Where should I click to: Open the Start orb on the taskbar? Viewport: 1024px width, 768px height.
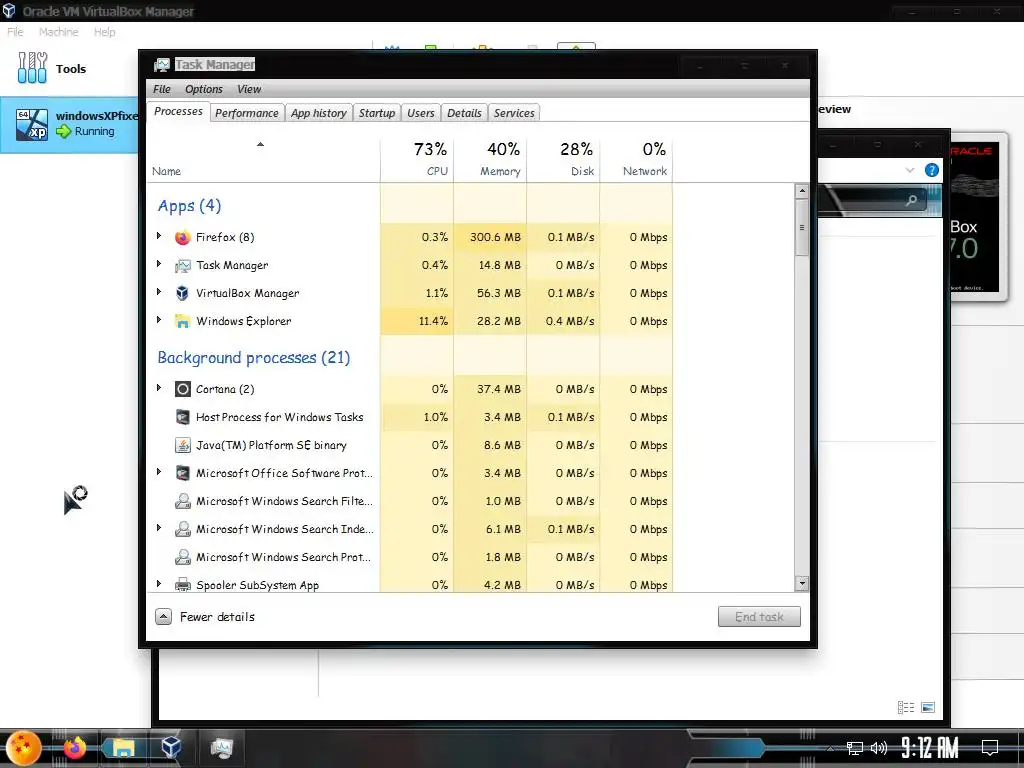point(24,748)
